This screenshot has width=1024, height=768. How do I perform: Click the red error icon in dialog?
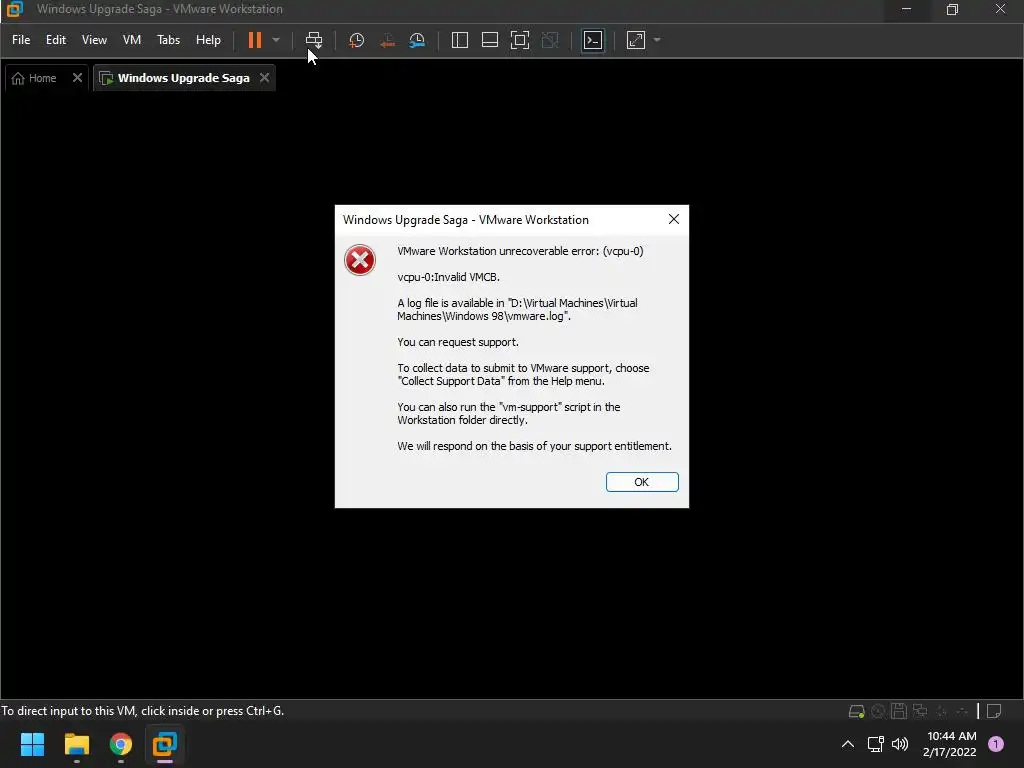click(360, 260)
